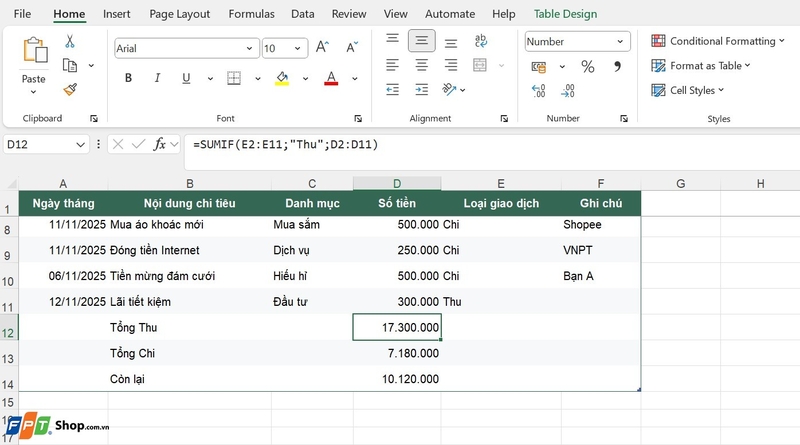Switch to the Formulas tab
Image resolution: width=800 pixels, height=445 pixels.
(x=251, y=14)
